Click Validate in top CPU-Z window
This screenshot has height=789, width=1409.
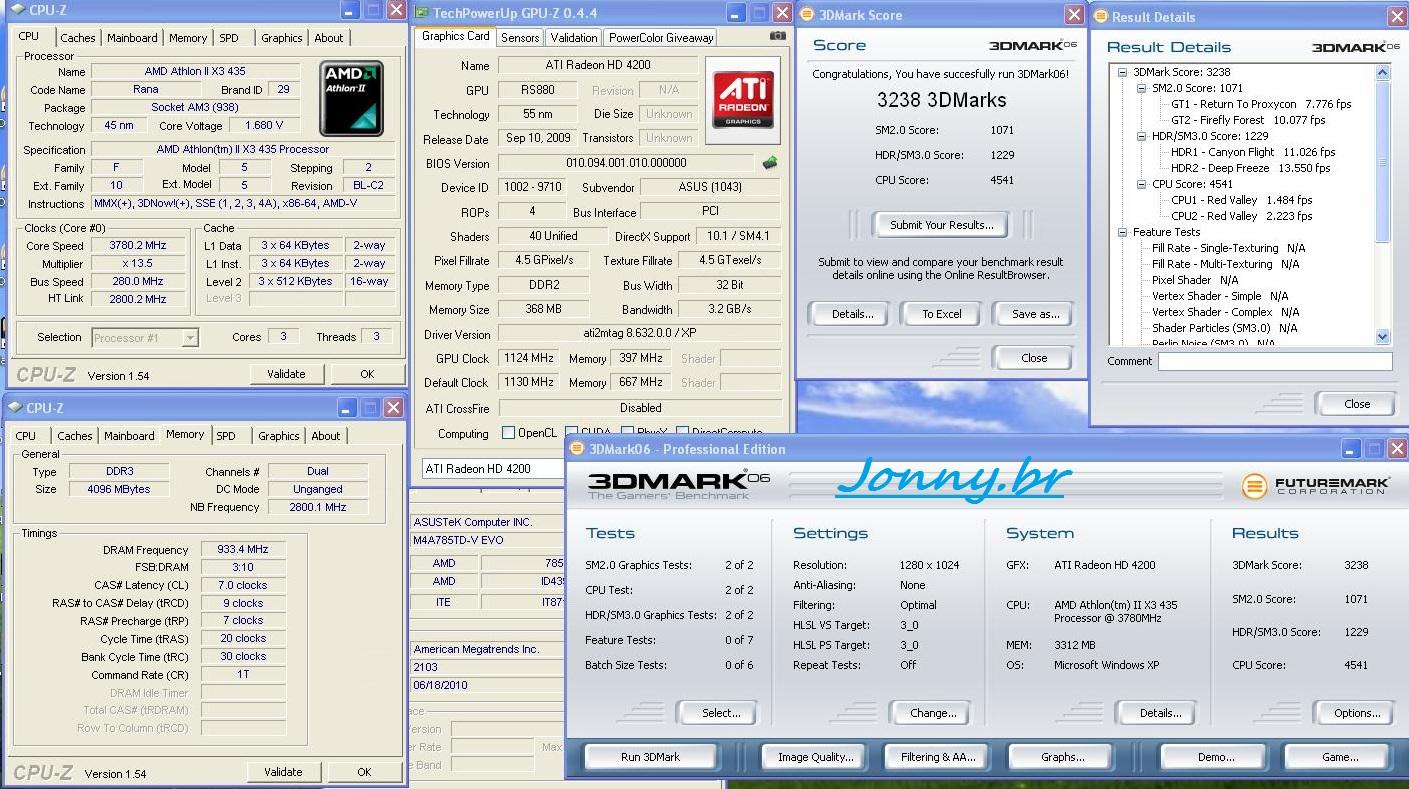click(286, 374)
